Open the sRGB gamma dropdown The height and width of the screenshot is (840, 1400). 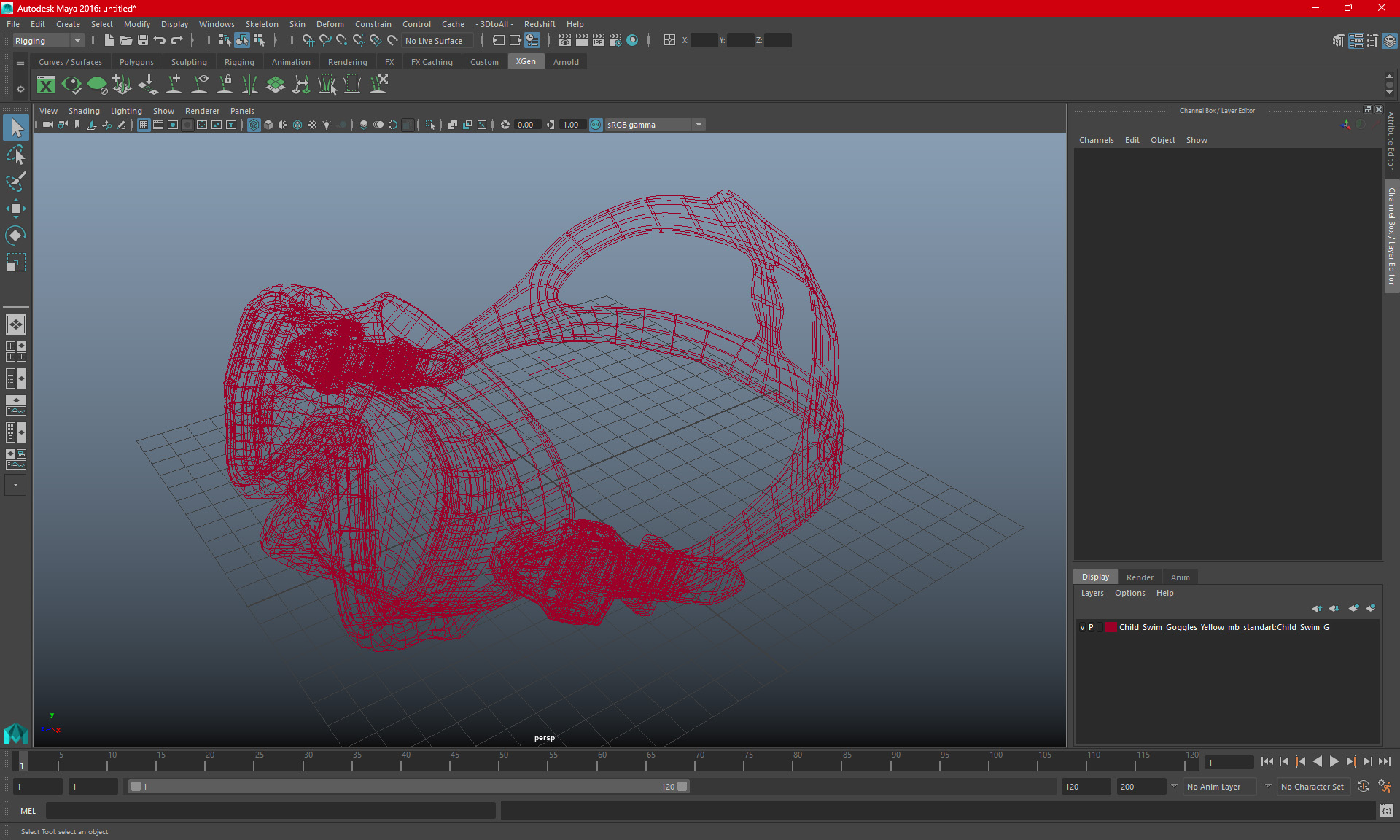[655, 125]
